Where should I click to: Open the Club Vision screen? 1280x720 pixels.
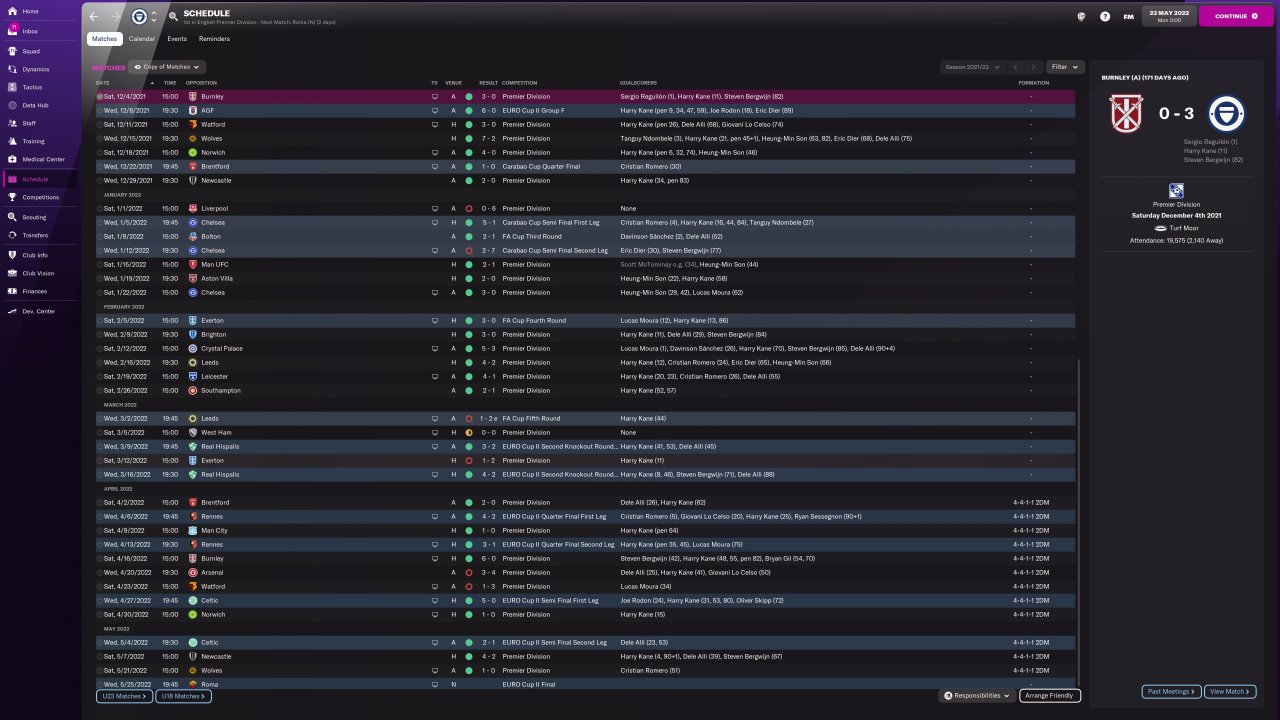coord(40,273)
